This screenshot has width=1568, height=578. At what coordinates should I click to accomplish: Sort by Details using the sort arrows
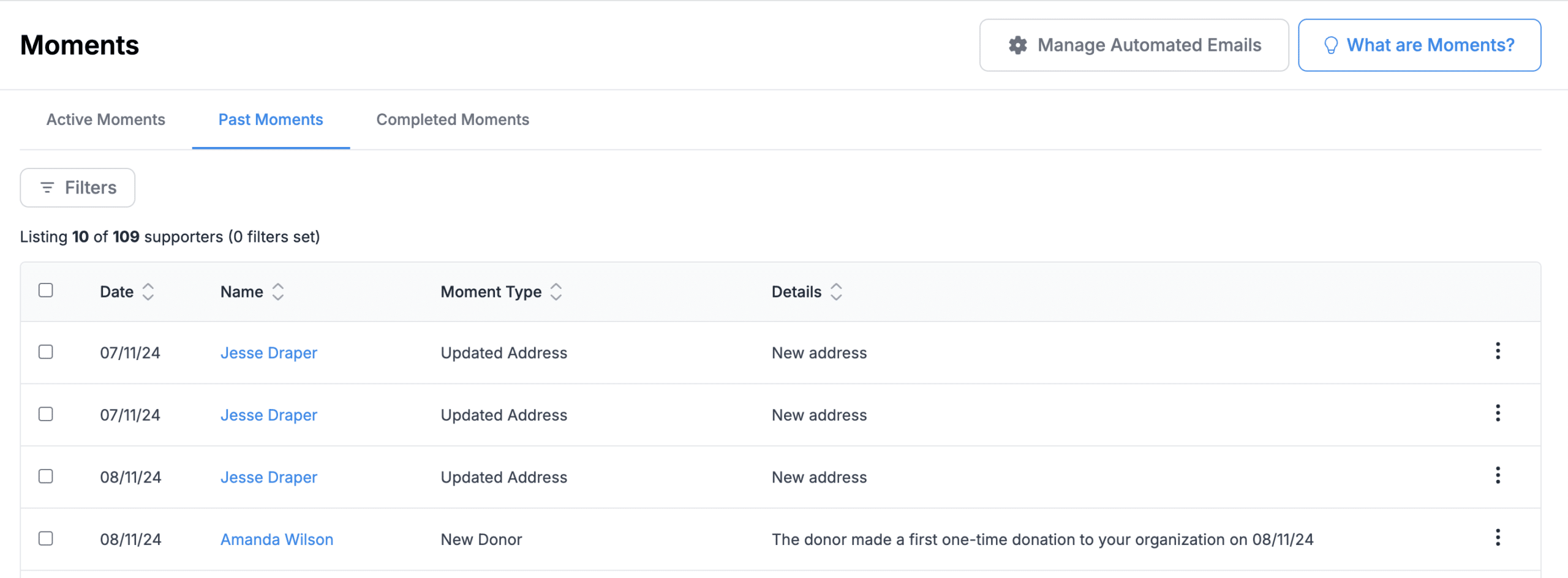836,291
